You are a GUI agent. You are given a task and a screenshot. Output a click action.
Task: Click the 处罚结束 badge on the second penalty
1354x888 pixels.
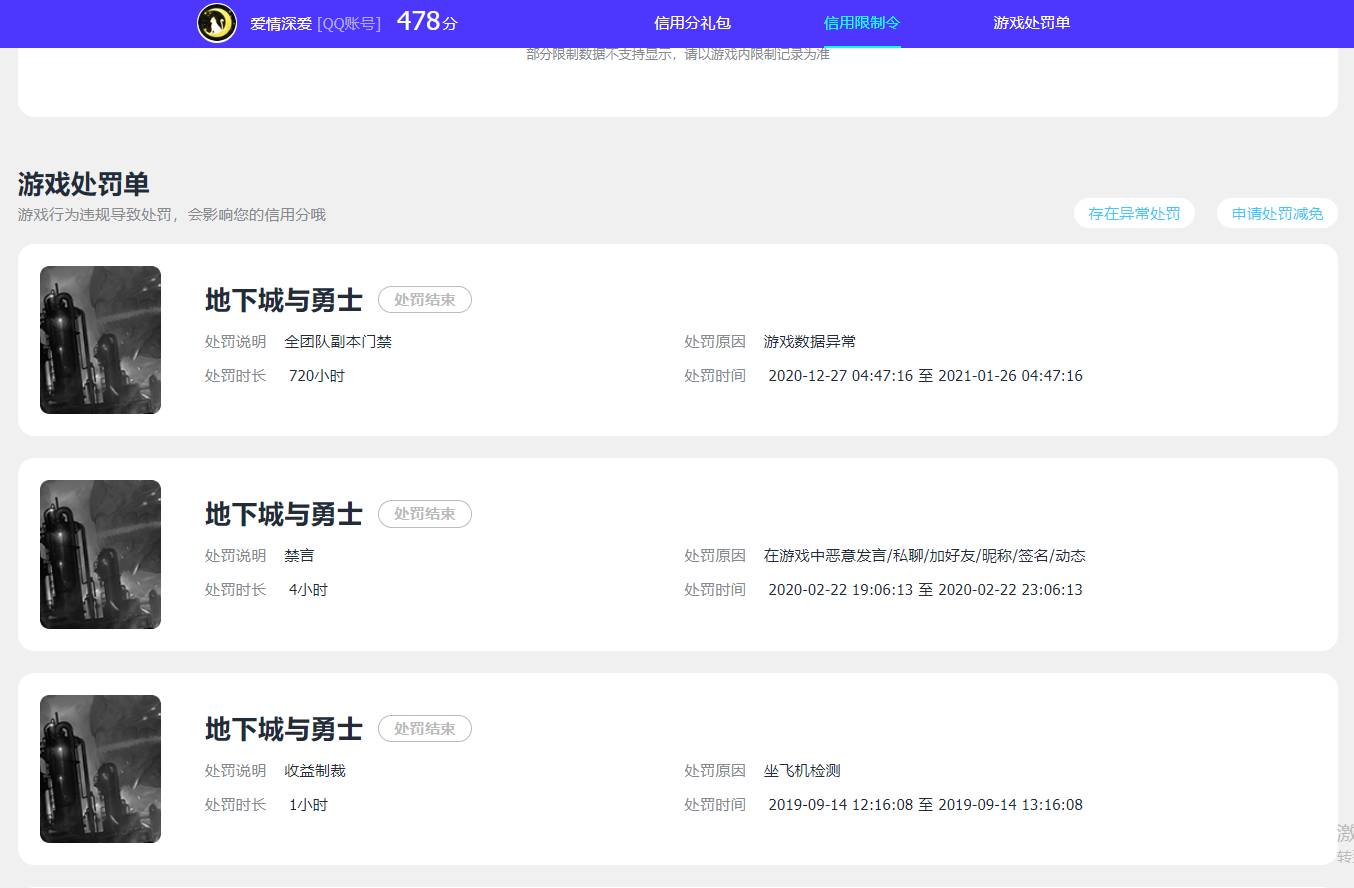point(424,514)
